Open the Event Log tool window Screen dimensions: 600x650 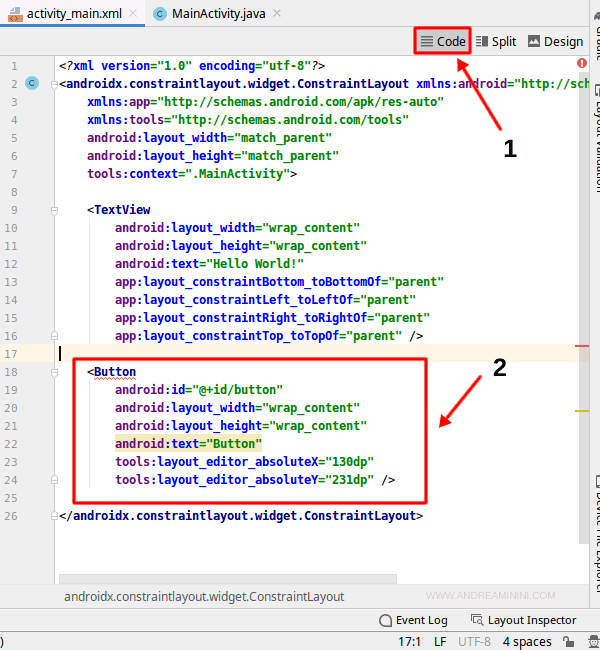(413, 620)
